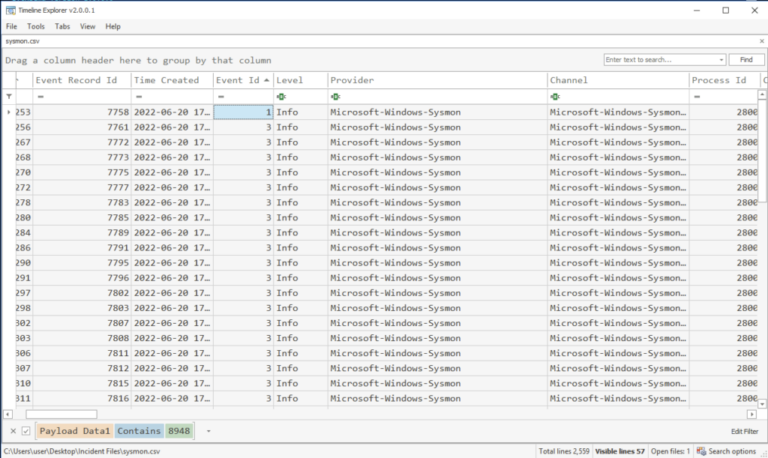Click the Event Id sort arrow header
This screenshot has width=768, height=458.
coord(266,80)
